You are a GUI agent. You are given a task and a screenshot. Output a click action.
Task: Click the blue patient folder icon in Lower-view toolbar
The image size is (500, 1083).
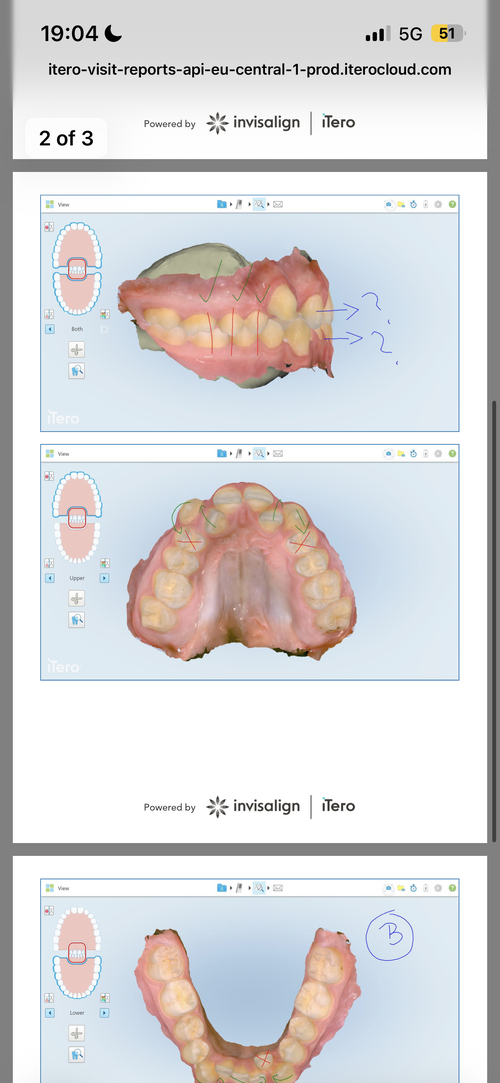point(222,888)
